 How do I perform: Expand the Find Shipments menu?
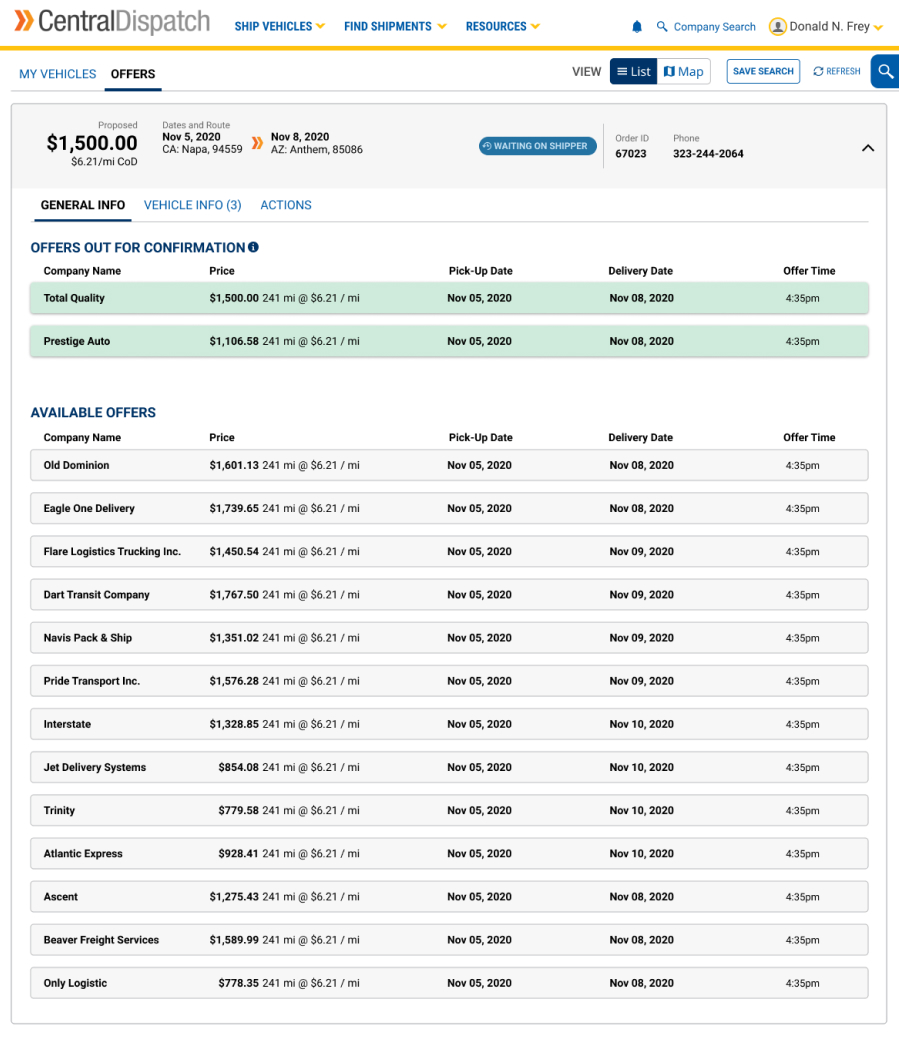[x=394, y=27]
